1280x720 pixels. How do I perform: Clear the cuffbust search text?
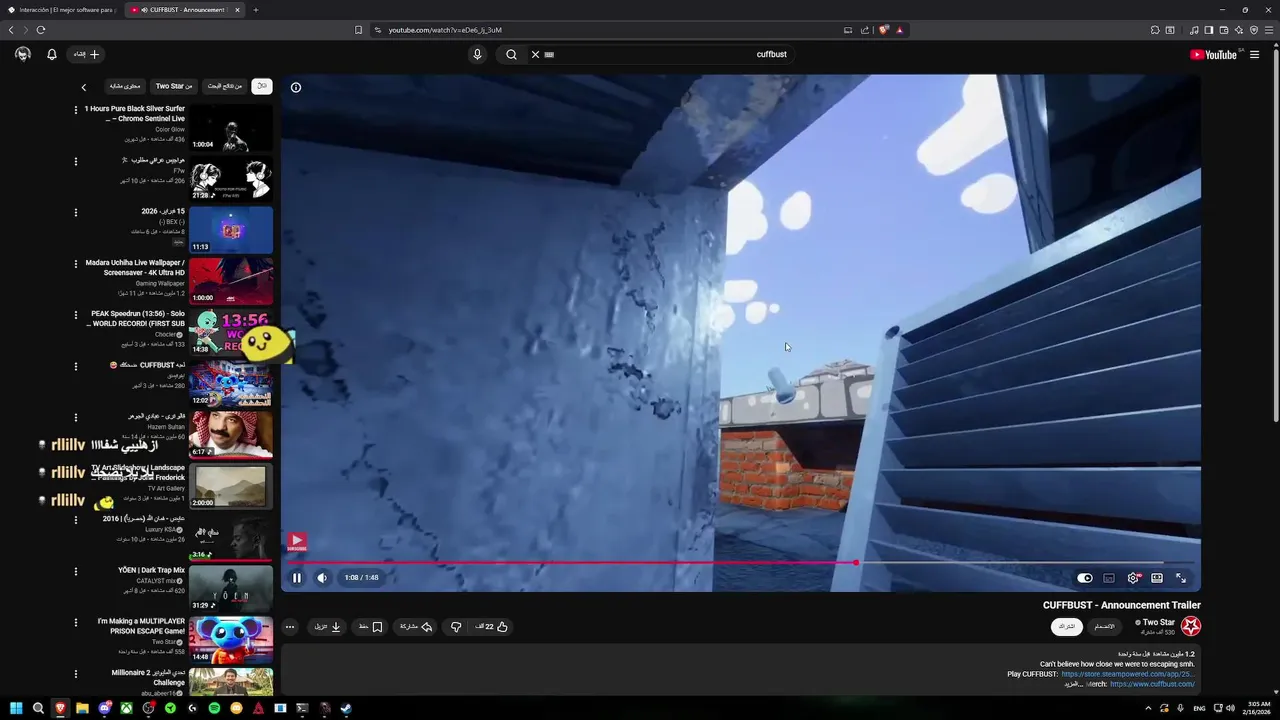[535, 55]
